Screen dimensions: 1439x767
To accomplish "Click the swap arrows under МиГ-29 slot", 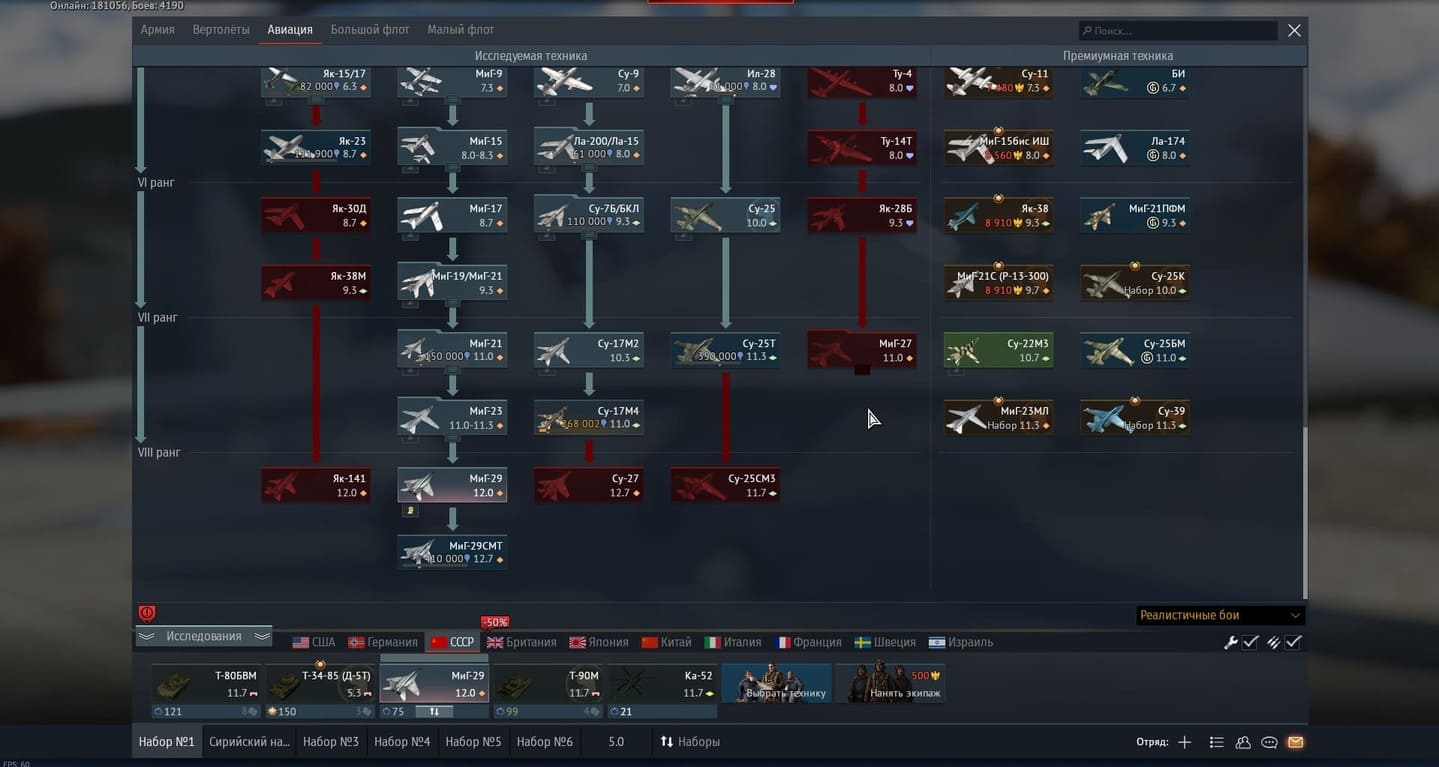I will tap(434, 711).
